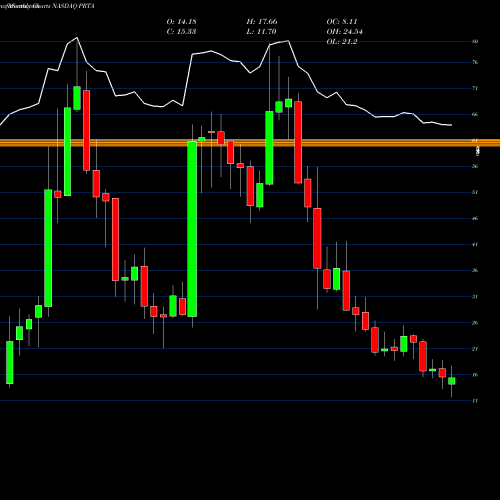Click the 36 price axis label
The height and width of the screenshot is (500, 500).
tap(475, 270)
